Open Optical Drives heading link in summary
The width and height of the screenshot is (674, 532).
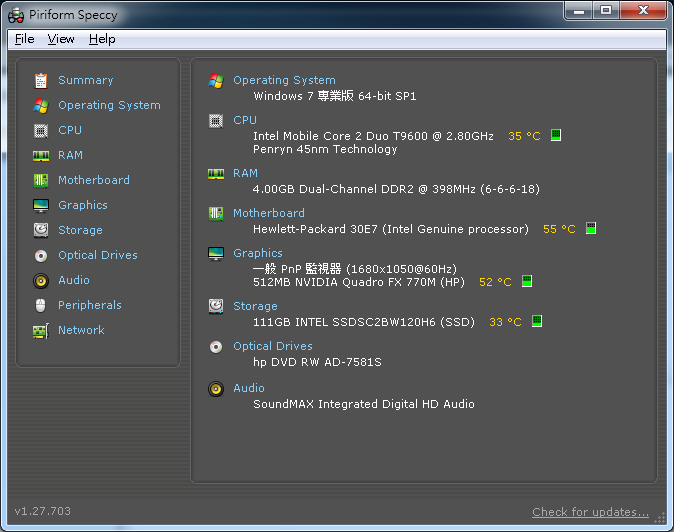(273, 346)
